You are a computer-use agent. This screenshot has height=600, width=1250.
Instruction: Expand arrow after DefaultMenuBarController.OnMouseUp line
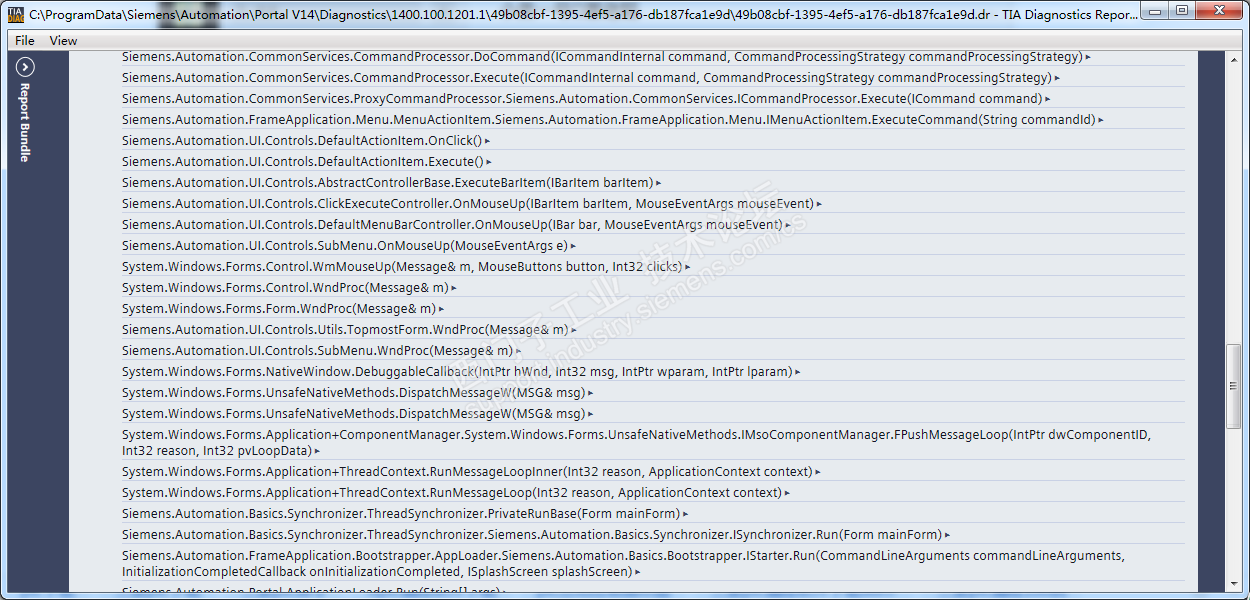coord(787,226)
